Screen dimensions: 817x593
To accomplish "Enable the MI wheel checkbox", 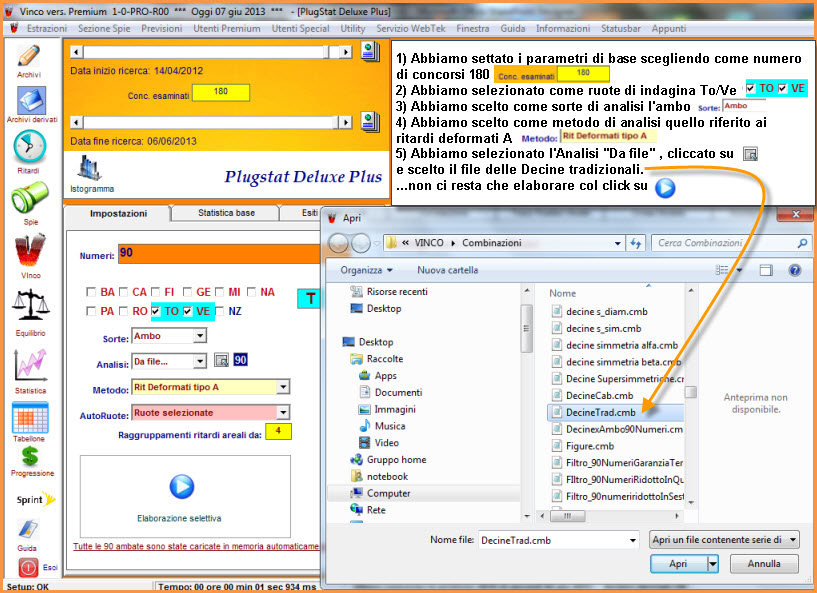I will (x=219, y=292).
